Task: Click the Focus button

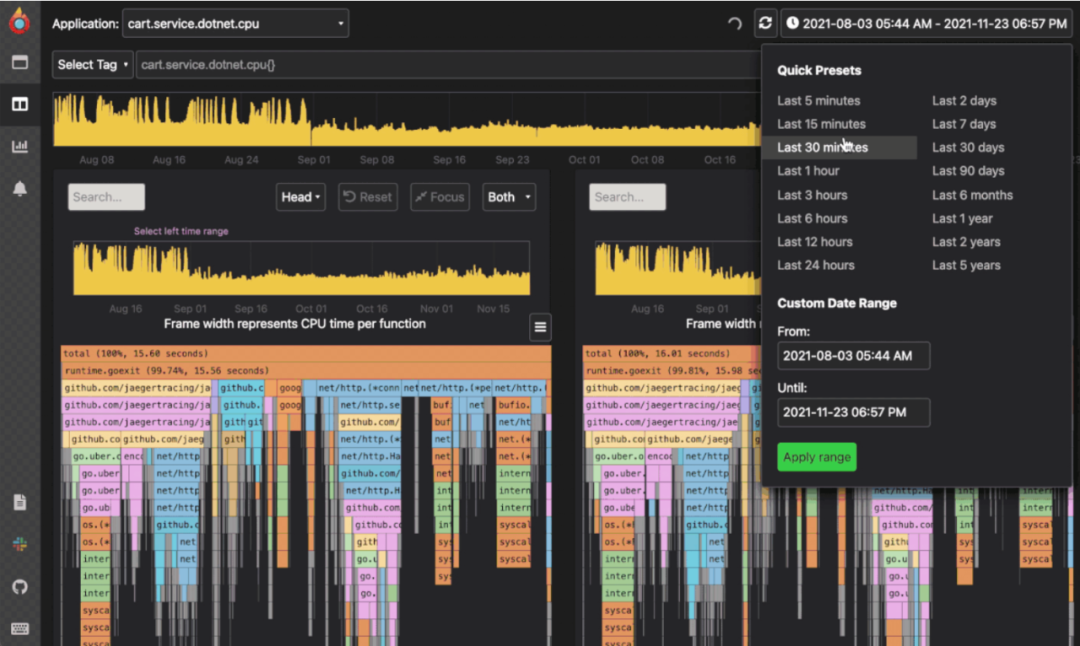Action: 439,197
